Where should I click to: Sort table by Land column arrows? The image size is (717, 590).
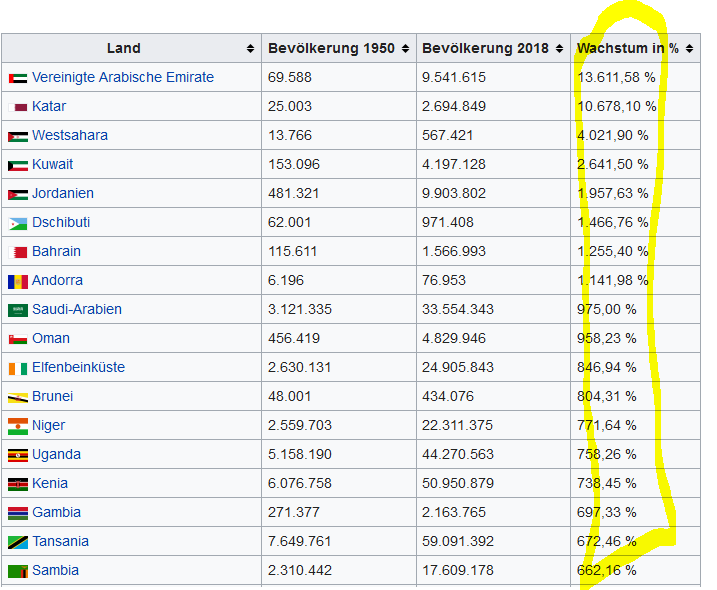click(x=249, y=48)
